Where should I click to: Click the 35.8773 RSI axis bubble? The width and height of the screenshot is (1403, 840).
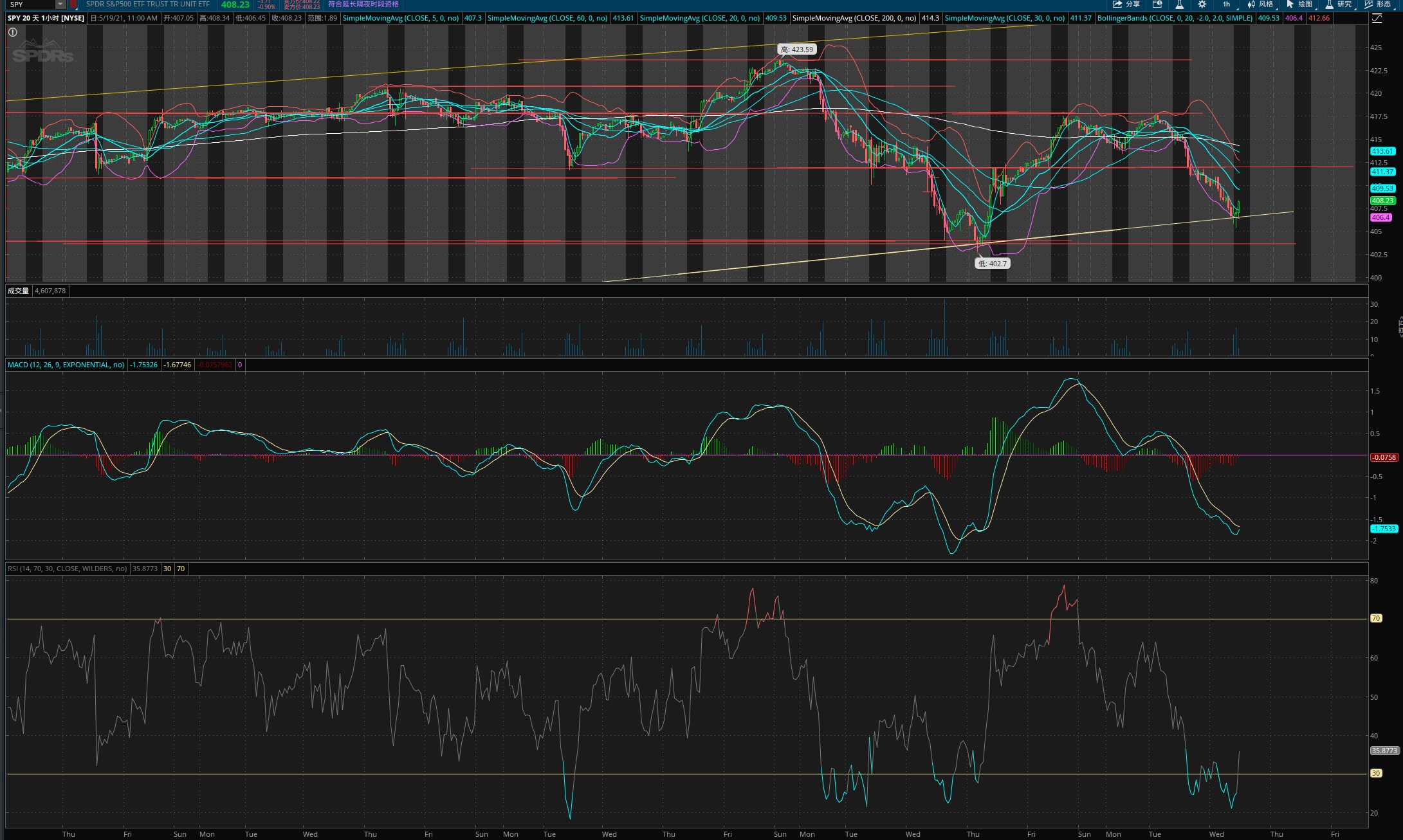[1384, 751]
